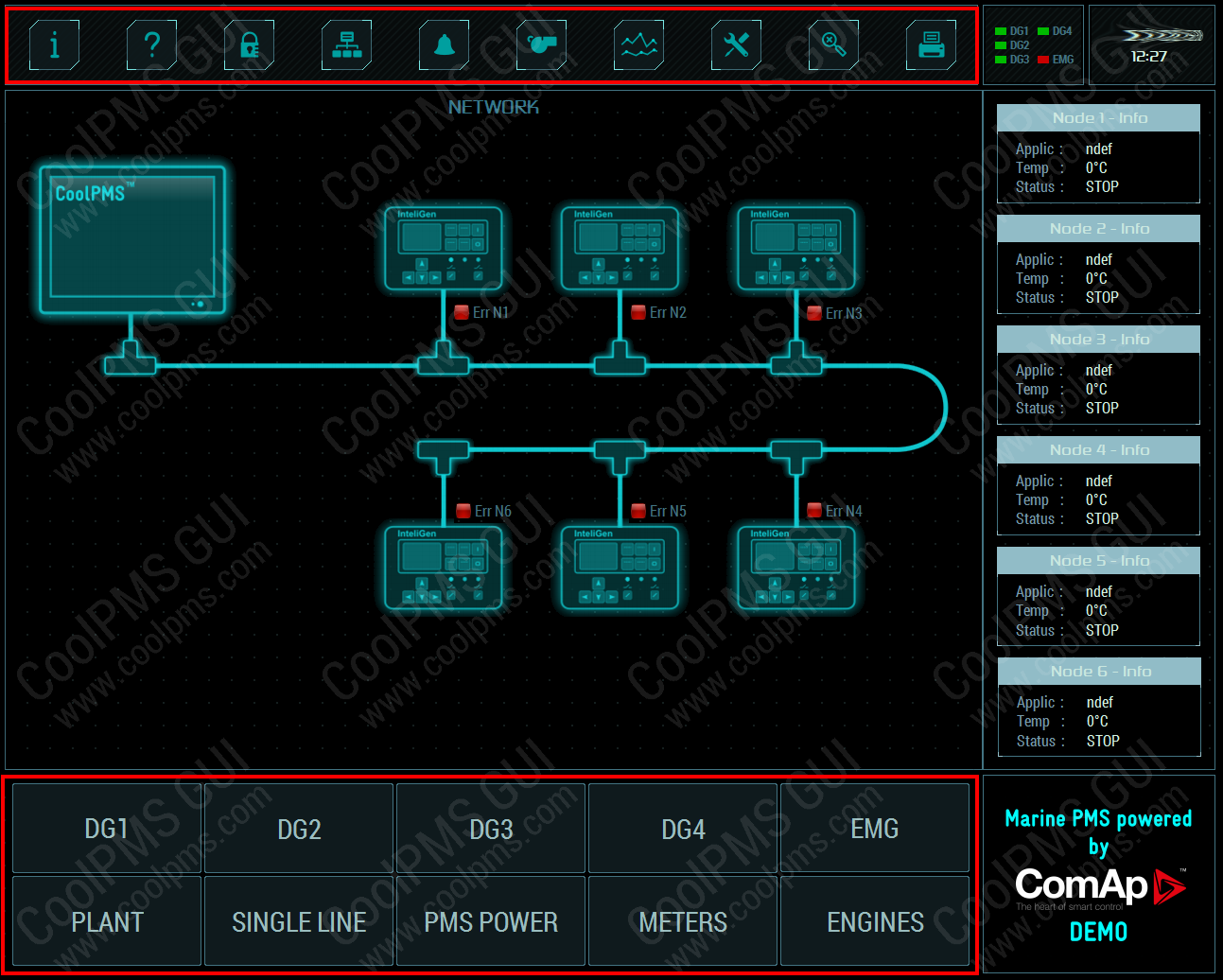This screenshot has width=1223, height=980.
Task: Click the ComAp logo
Action: pyautogui.click(x=1100, y=887)
